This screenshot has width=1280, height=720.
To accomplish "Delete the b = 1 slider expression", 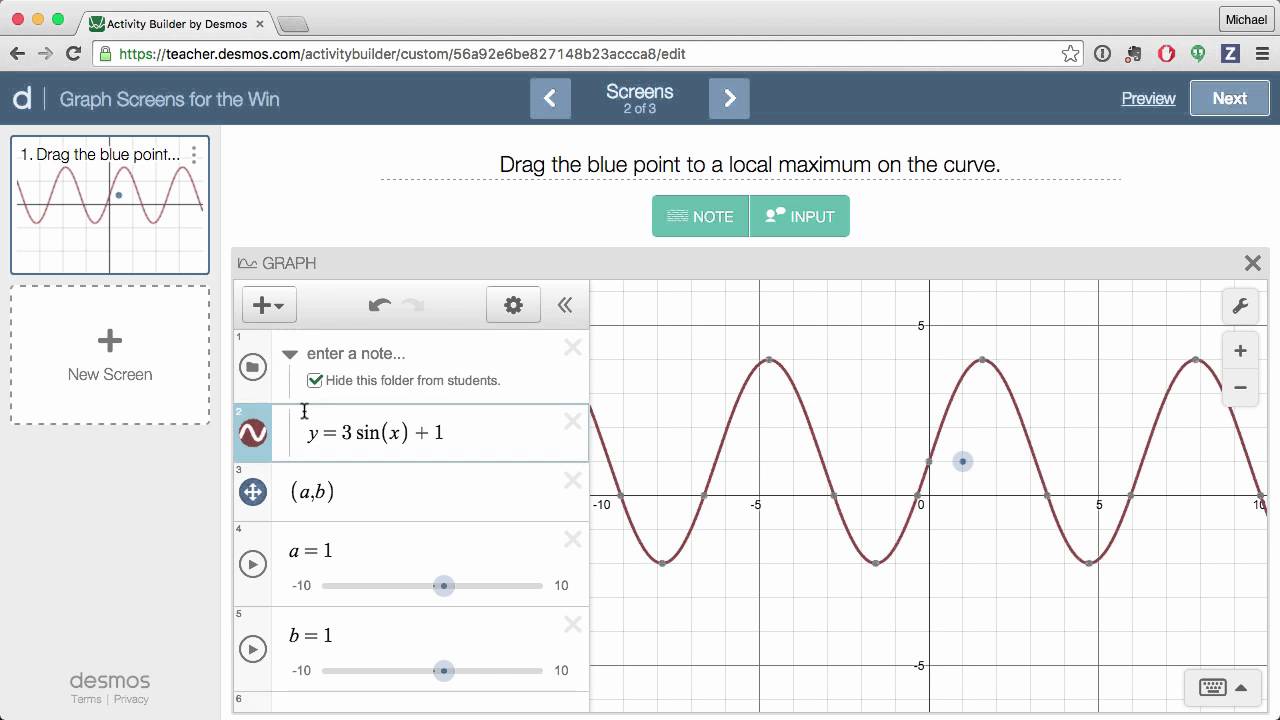I will [x=573, y=624].
